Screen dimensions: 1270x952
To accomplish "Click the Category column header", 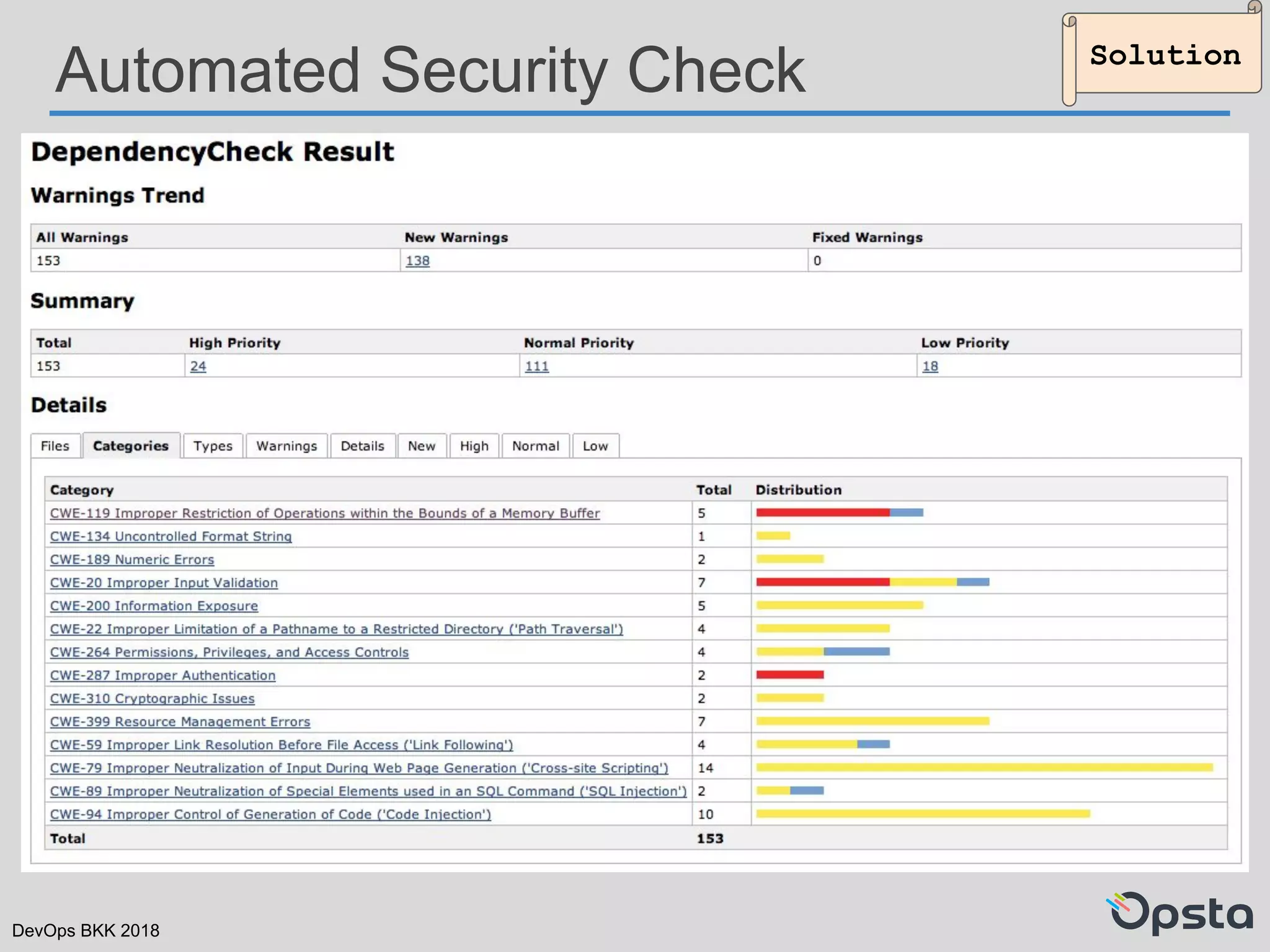I will [82, 490].
